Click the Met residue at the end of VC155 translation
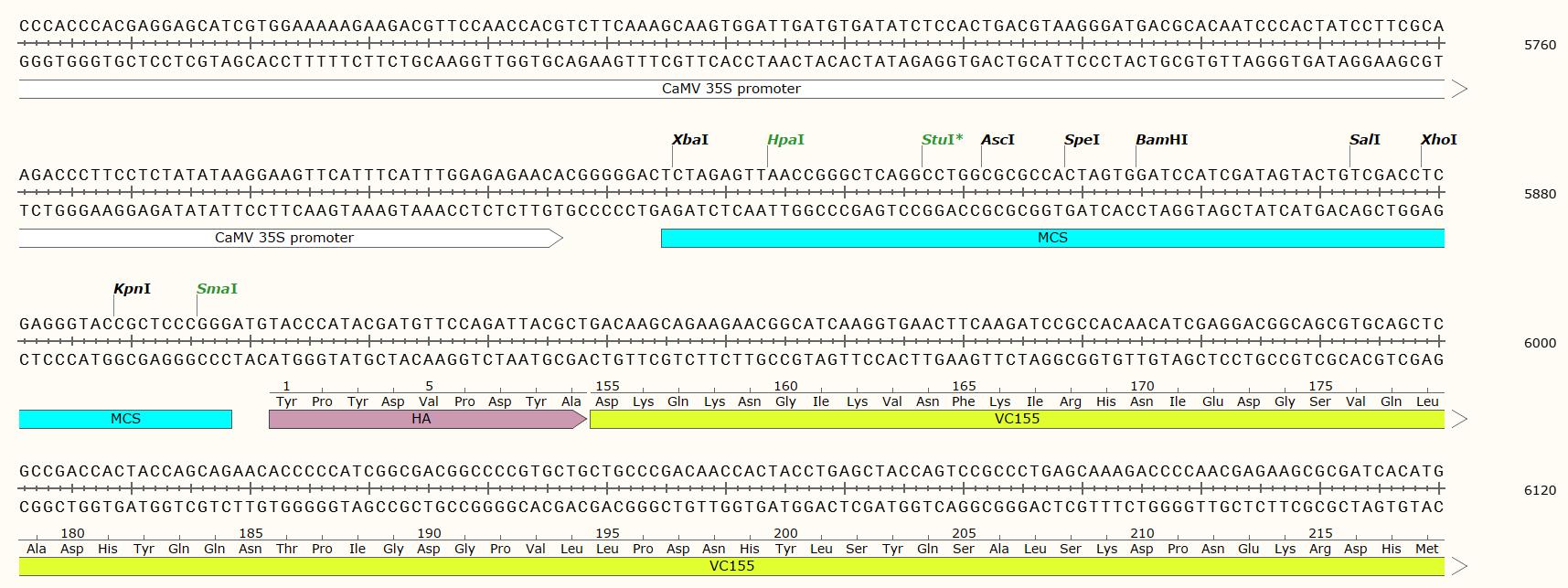 tap(1426, 549)
